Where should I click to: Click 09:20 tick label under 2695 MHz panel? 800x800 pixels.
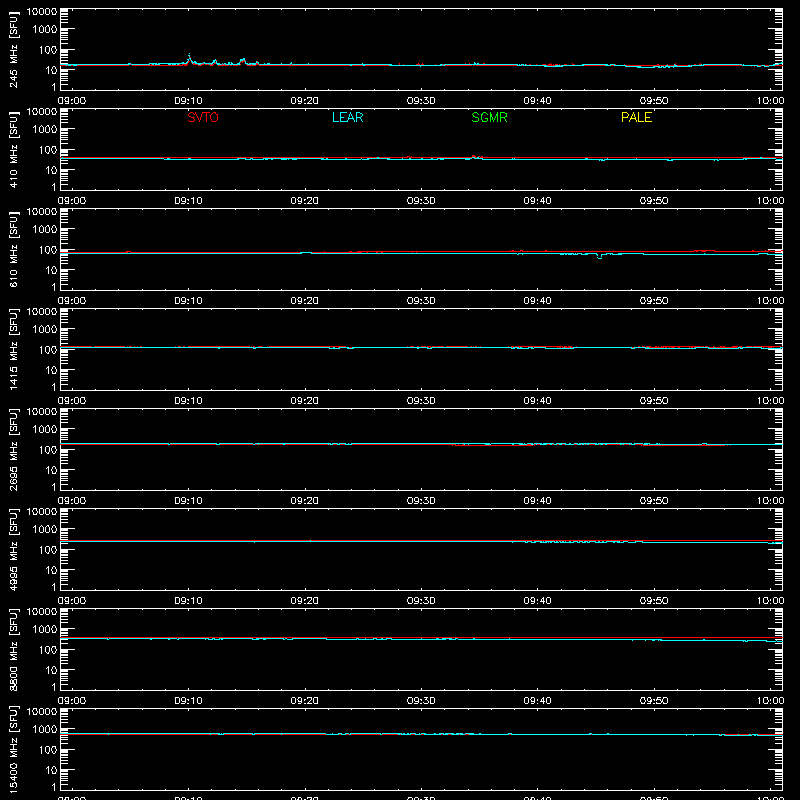point(305,501)
